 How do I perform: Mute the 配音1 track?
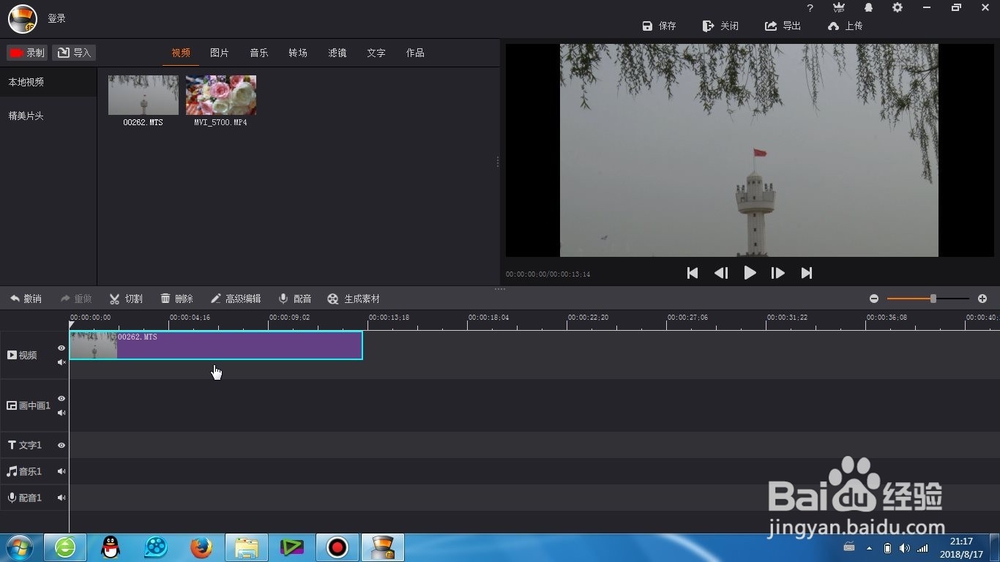(x=61, y=498)
